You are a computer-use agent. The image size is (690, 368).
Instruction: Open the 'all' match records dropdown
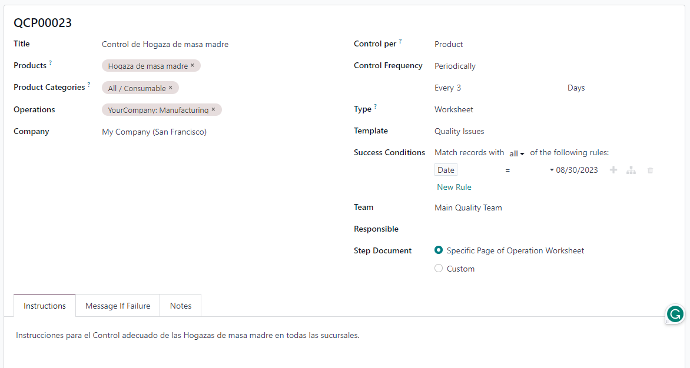click(x=517, y=153)
